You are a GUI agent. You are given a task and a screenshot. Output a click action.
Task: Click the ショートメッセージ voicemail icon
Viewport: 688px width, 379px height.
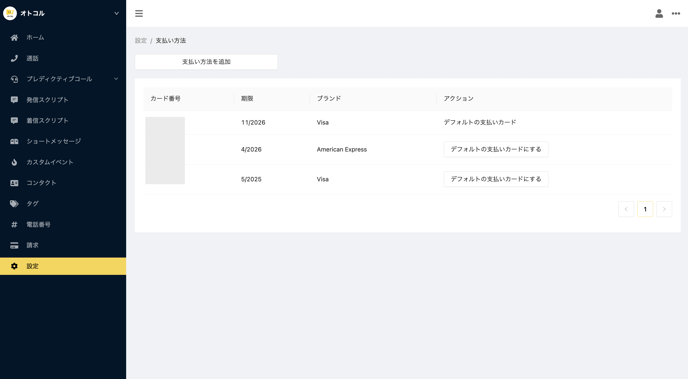(14, 141)
